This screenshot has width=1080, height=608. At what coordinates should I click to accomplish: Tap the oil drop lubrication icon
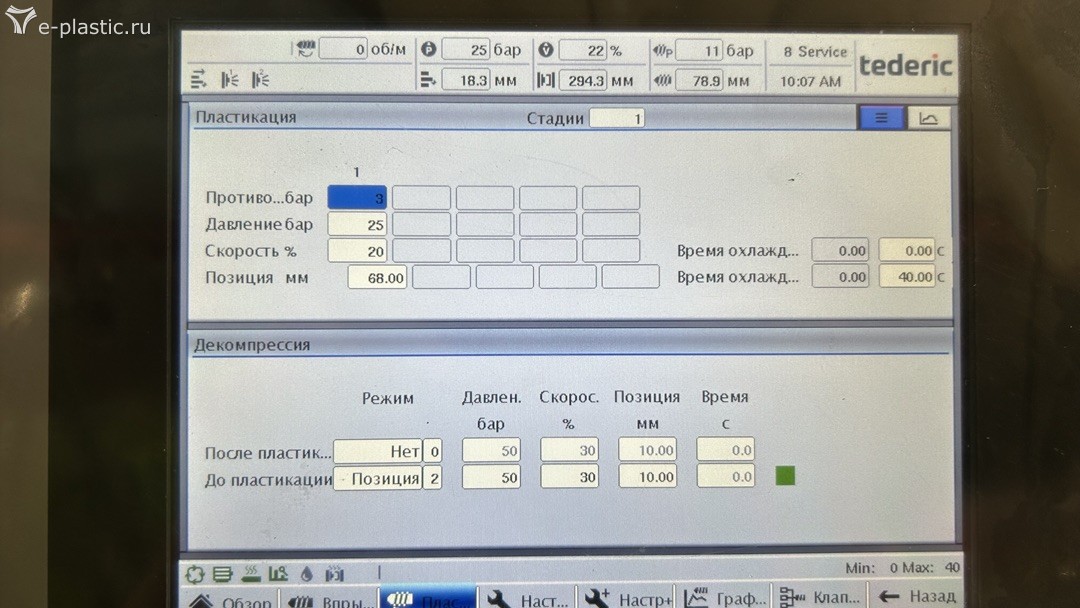tap(306, 574)
